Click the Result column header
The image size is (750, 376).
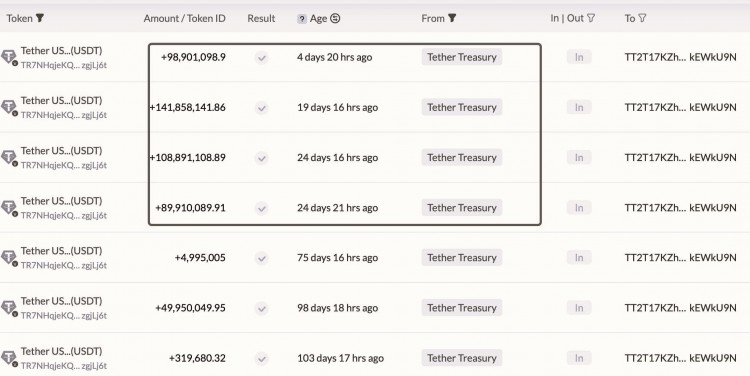tap(261, 18)
